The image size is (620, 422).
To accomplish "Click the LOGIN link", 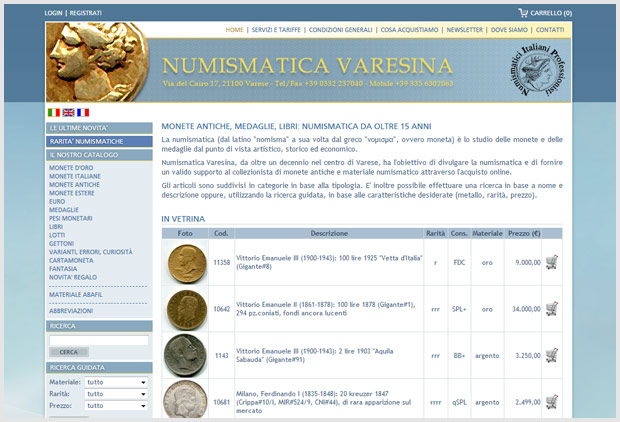I will tap(53, 13).
